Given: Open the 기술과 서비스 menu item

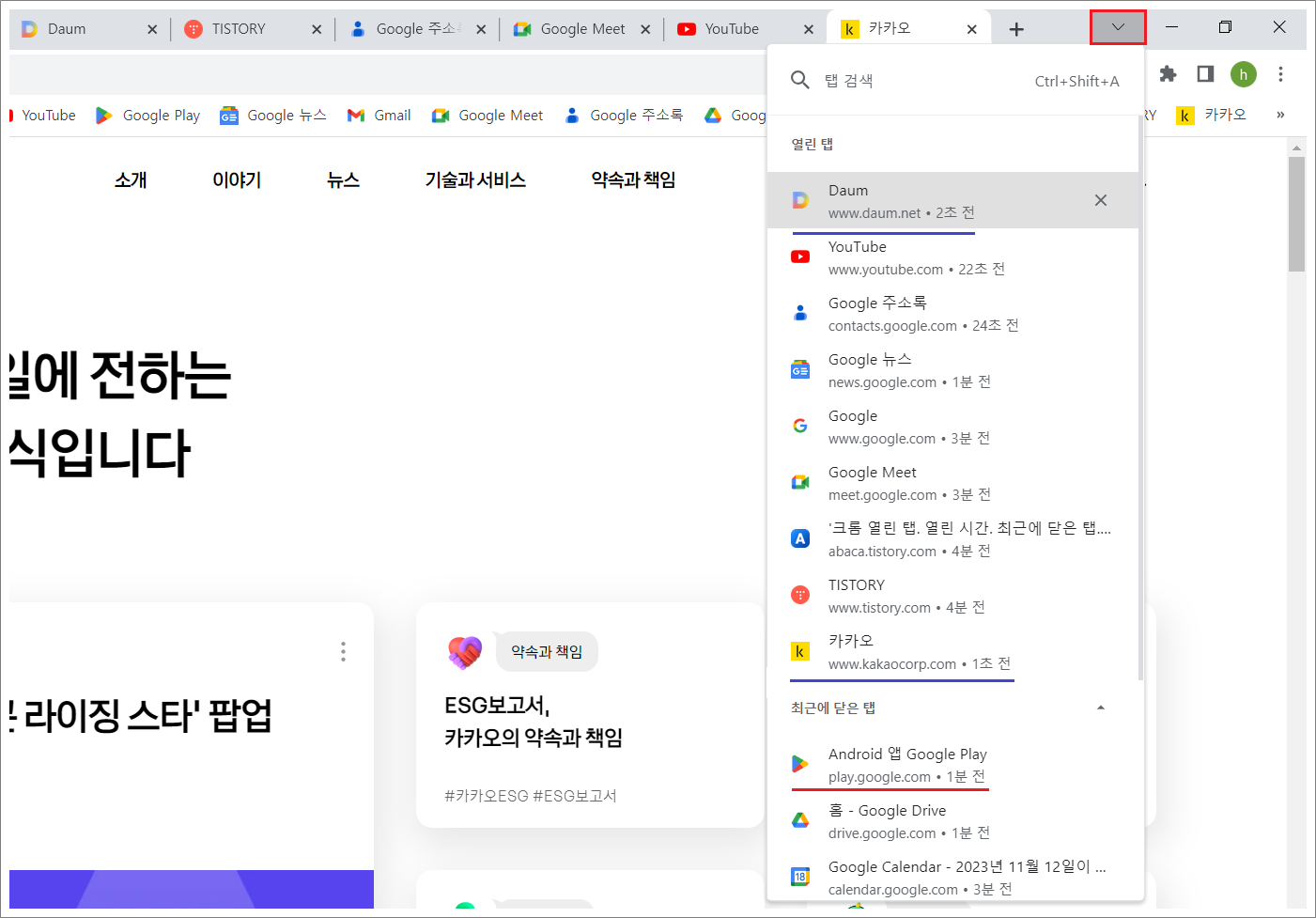Looking at the screenshot, I should click(x=475, y=179).
